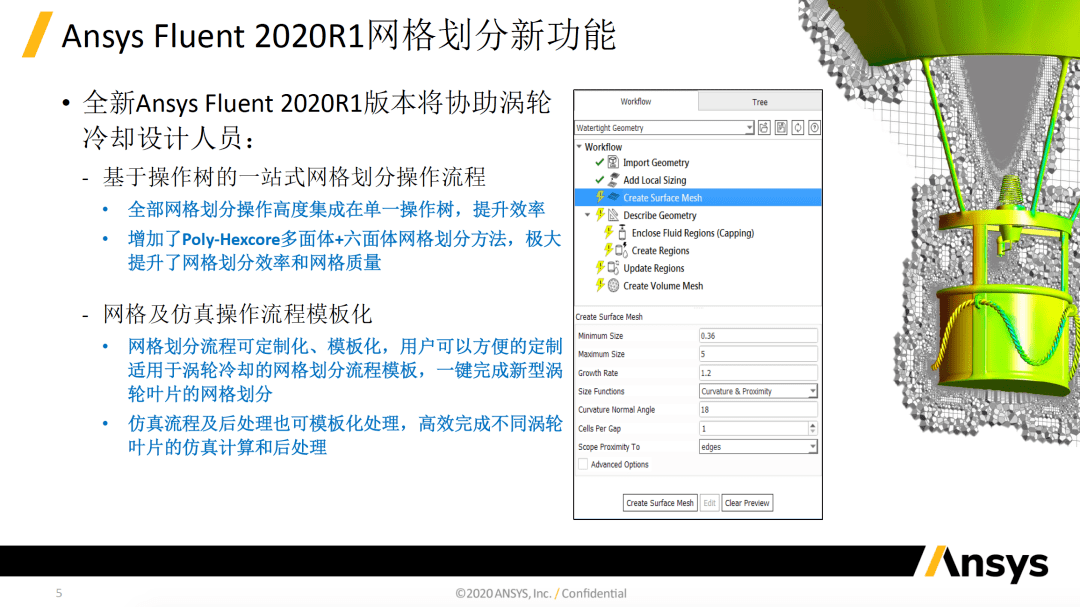The image size is (1080, 607).
Task: Click lightning icon beside Enclose Fluid Regions
Action: click(x=608, y=232)
